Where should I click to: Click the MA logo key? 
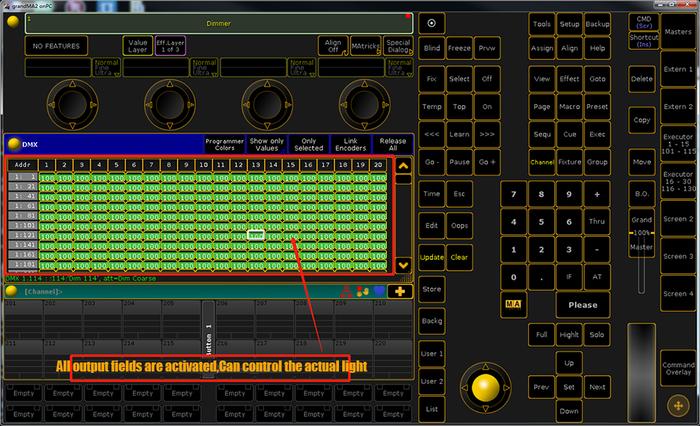coord(512,304)
